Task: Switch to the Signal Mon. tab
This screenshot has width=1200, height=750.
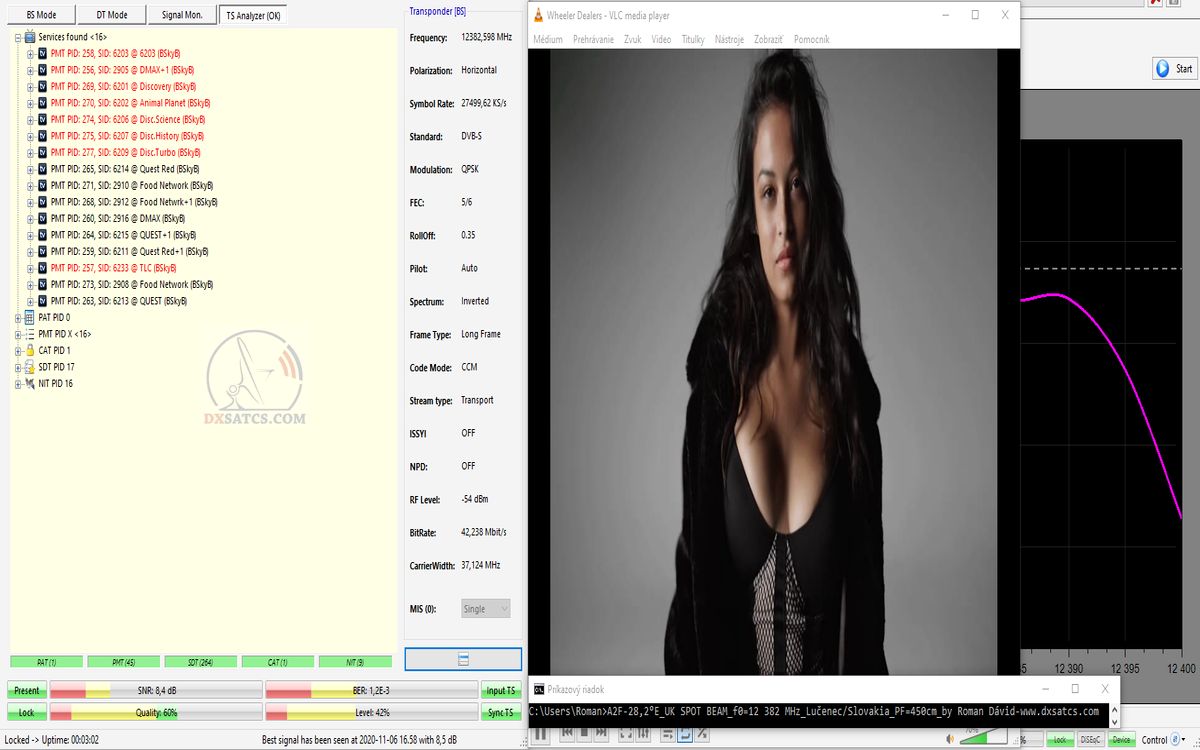Action: 180,15
